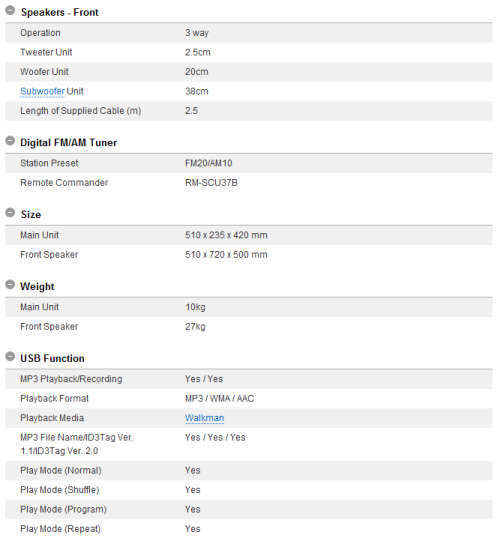Click the Front Speaker 27kg weight value

(195, 327)
